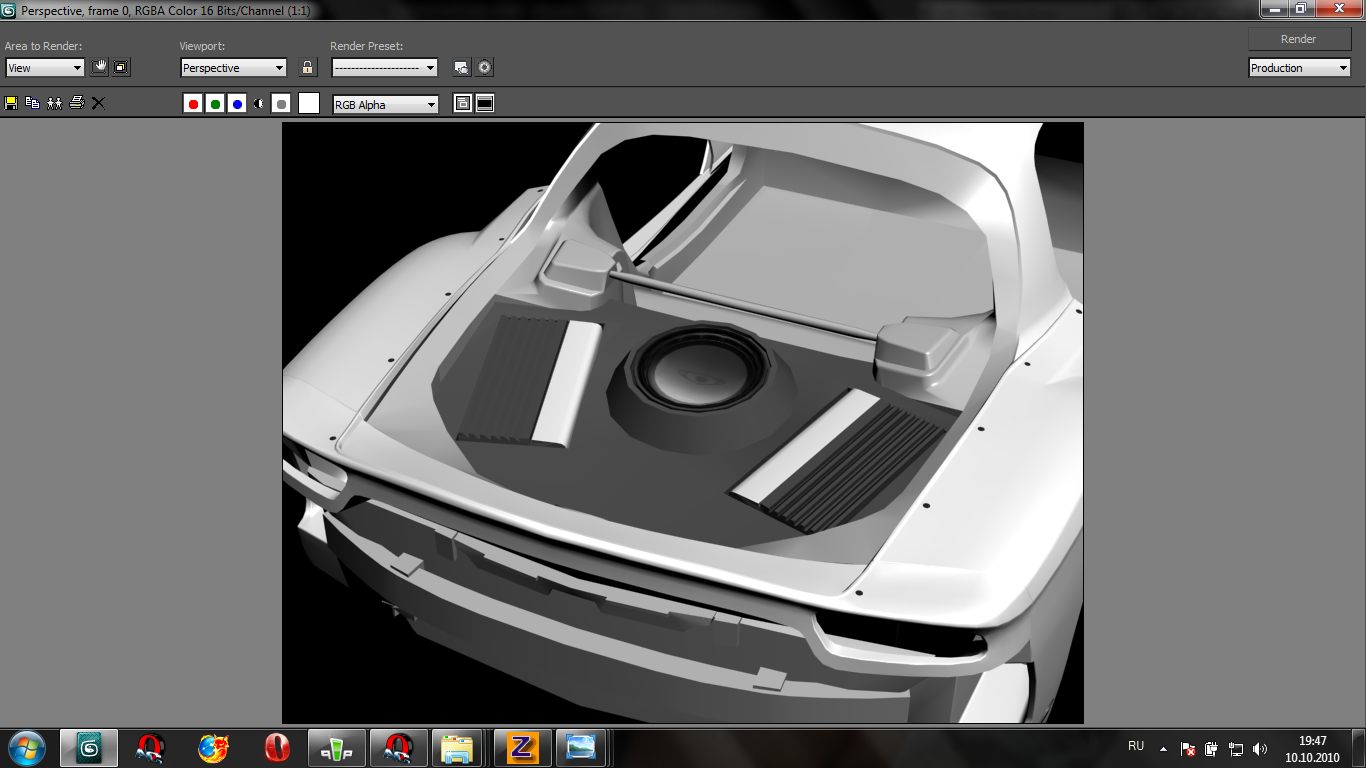Open the RGB Alpha channel dropdown
The height and width of the screenshot is (768, 1366).
[386, 105]
